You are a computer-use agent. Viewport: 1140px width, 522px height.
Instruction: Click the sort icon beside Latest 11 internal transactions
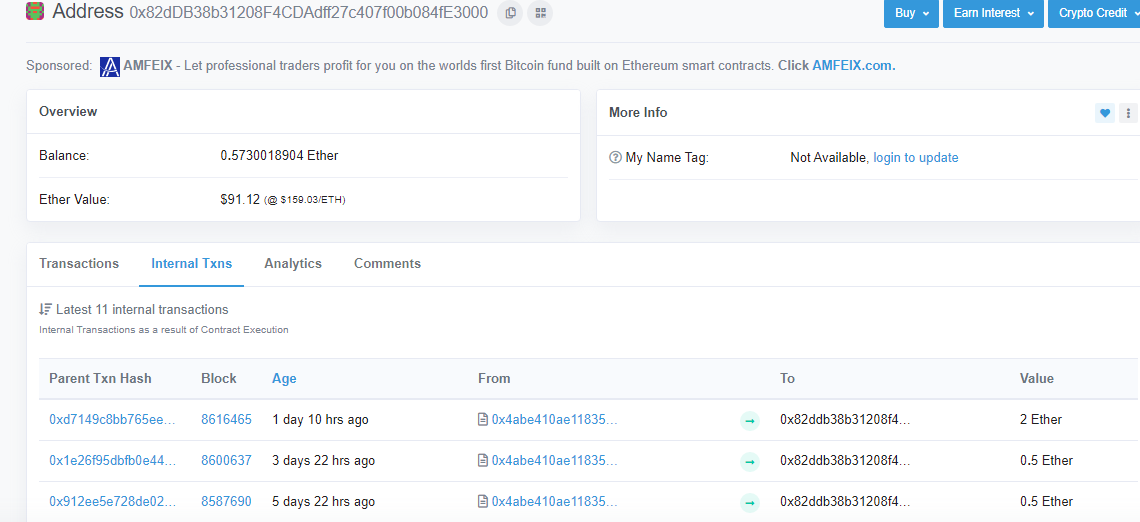tap(45, 310)
